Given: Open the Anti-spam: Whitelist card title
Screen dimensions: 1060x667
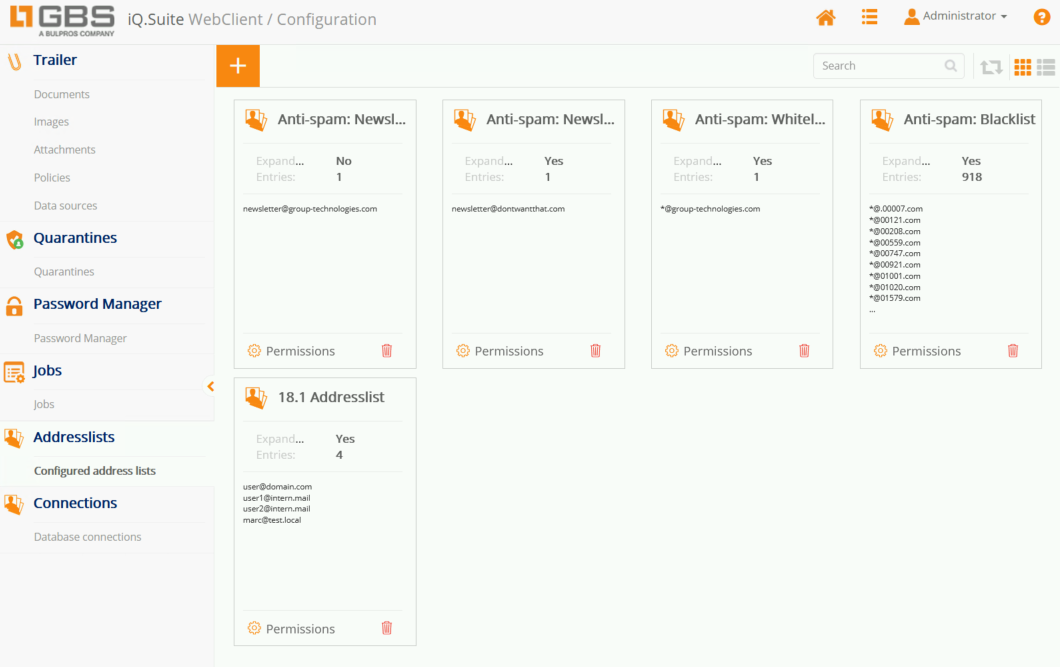Looking at the screenshot, I should tap(760, 119).
